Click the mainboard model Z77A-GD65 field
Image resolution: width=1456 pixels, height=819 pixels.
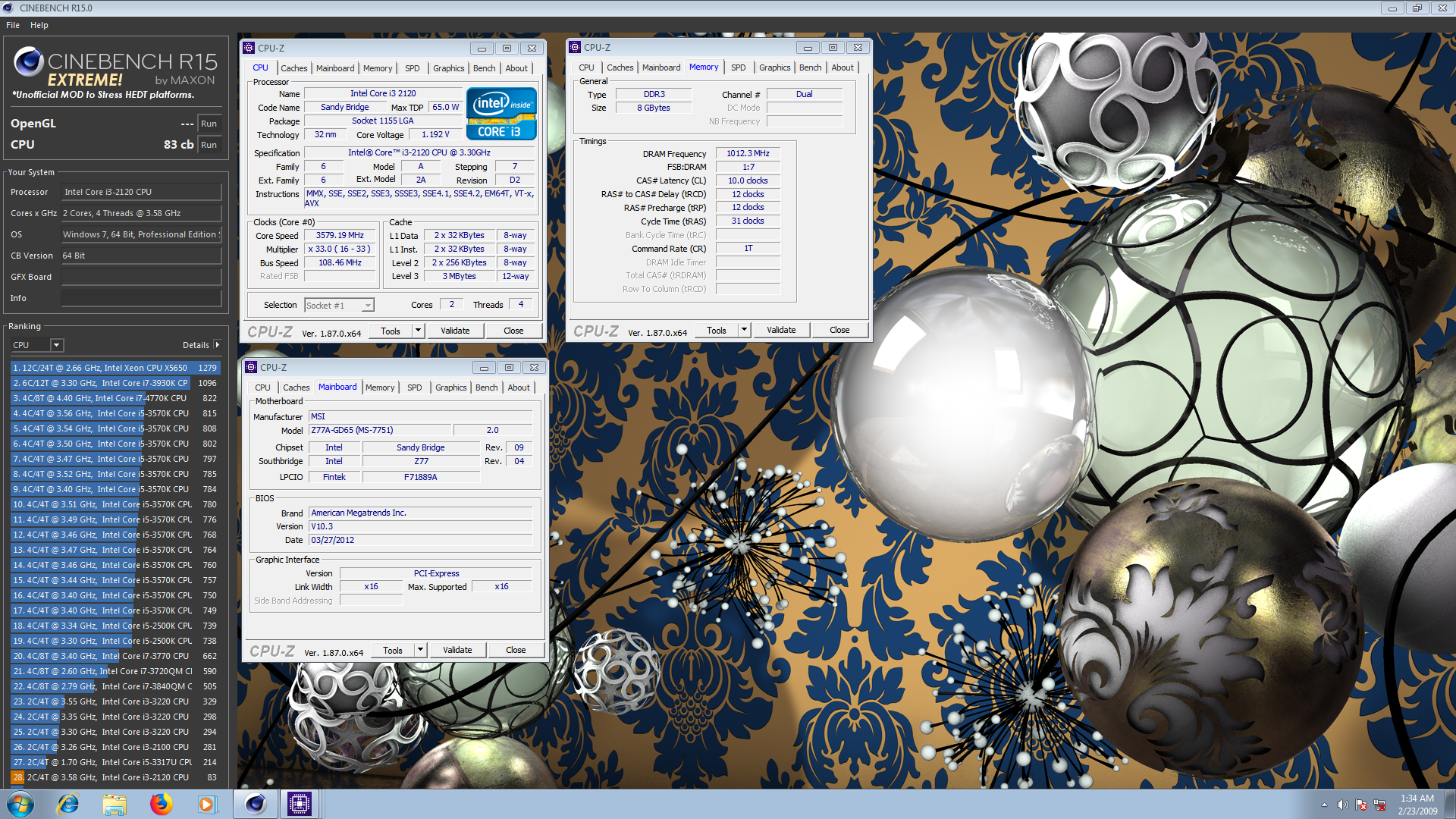point(379,430)
